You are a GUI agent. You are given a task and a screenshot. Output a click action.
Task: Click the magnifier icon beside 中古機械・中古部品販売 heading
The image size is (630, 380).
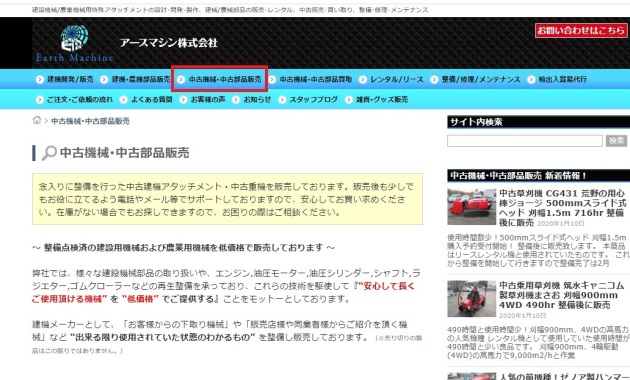(x=49, y=153)
